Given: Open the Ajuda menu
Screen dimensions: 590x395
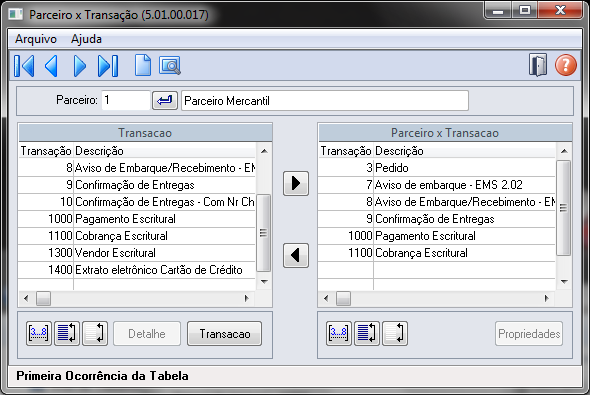Looking at the screenshot, I should [86, 39].
